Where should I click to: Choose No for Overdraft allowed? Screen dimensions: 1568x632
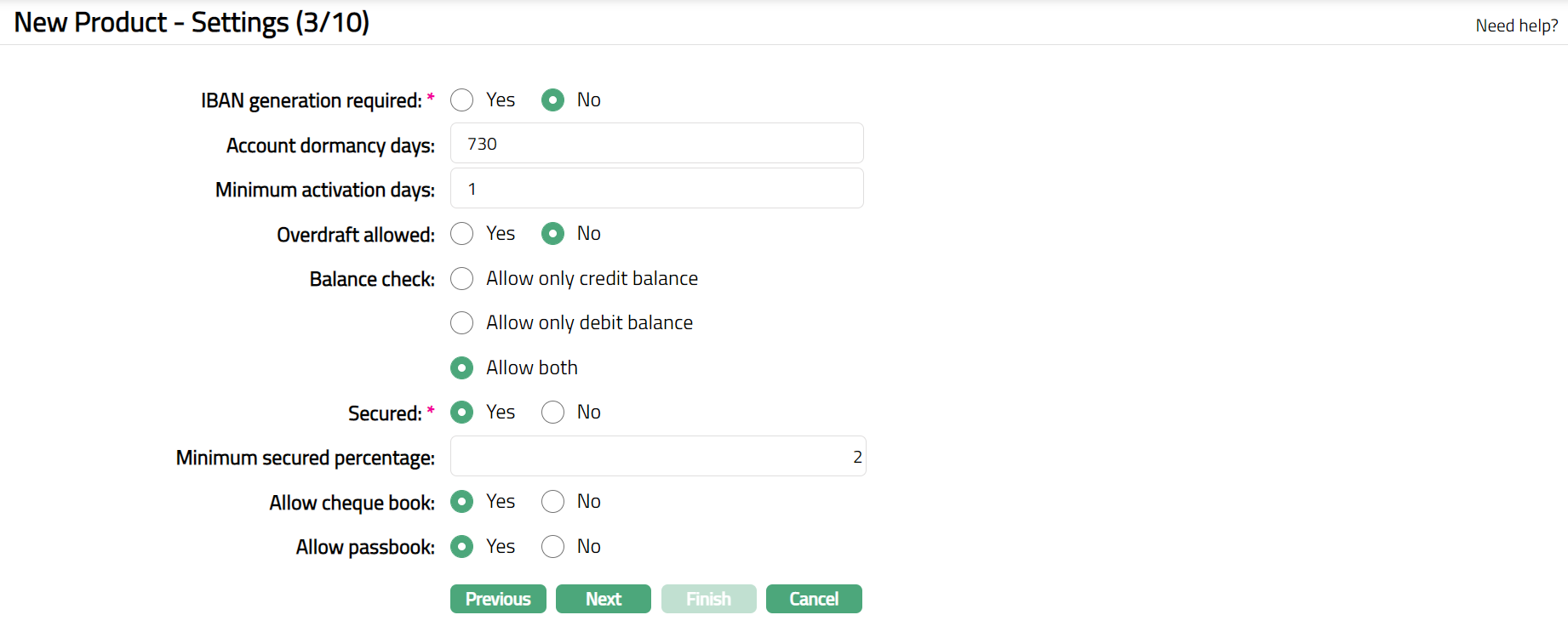tap(553, 234)
